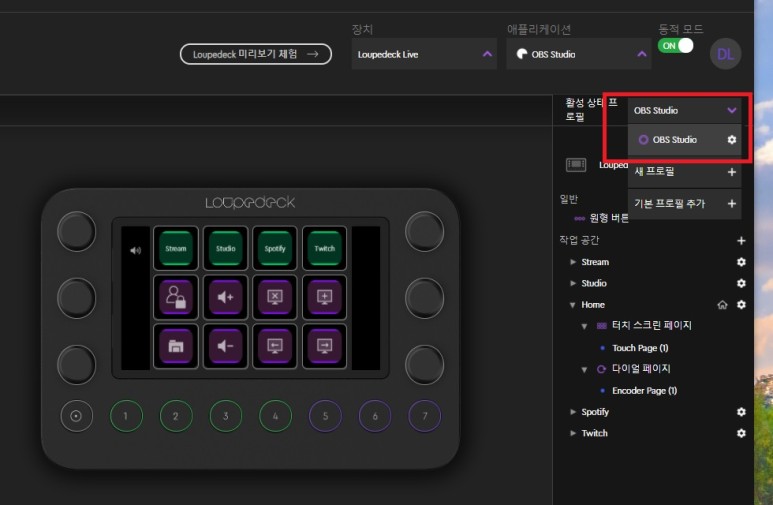Open settings gear for Spotify workspace
The image size is (773, 505).
[741, 412]
